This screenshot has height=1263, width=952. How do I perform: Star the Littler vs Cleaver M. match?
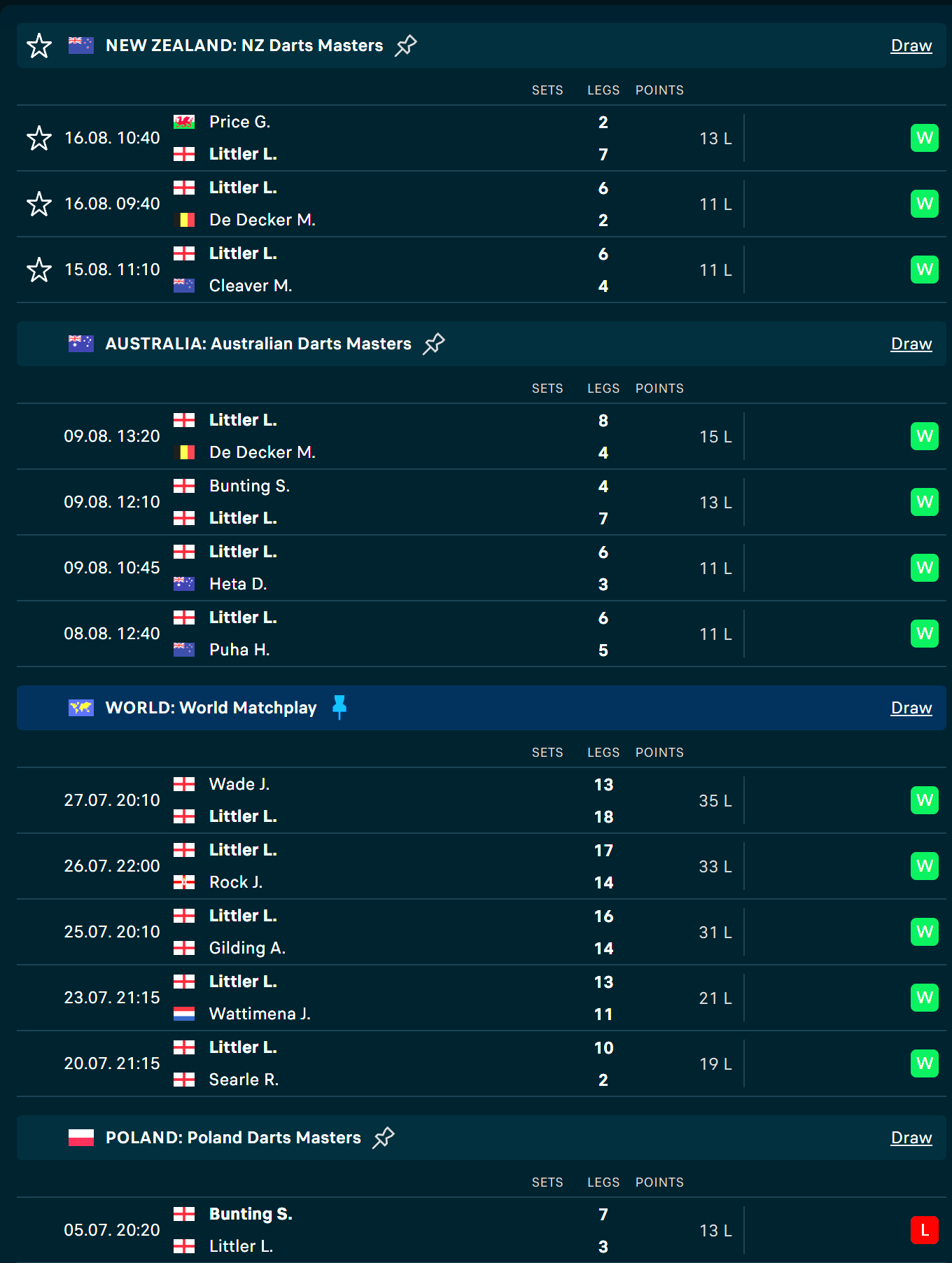39,270
